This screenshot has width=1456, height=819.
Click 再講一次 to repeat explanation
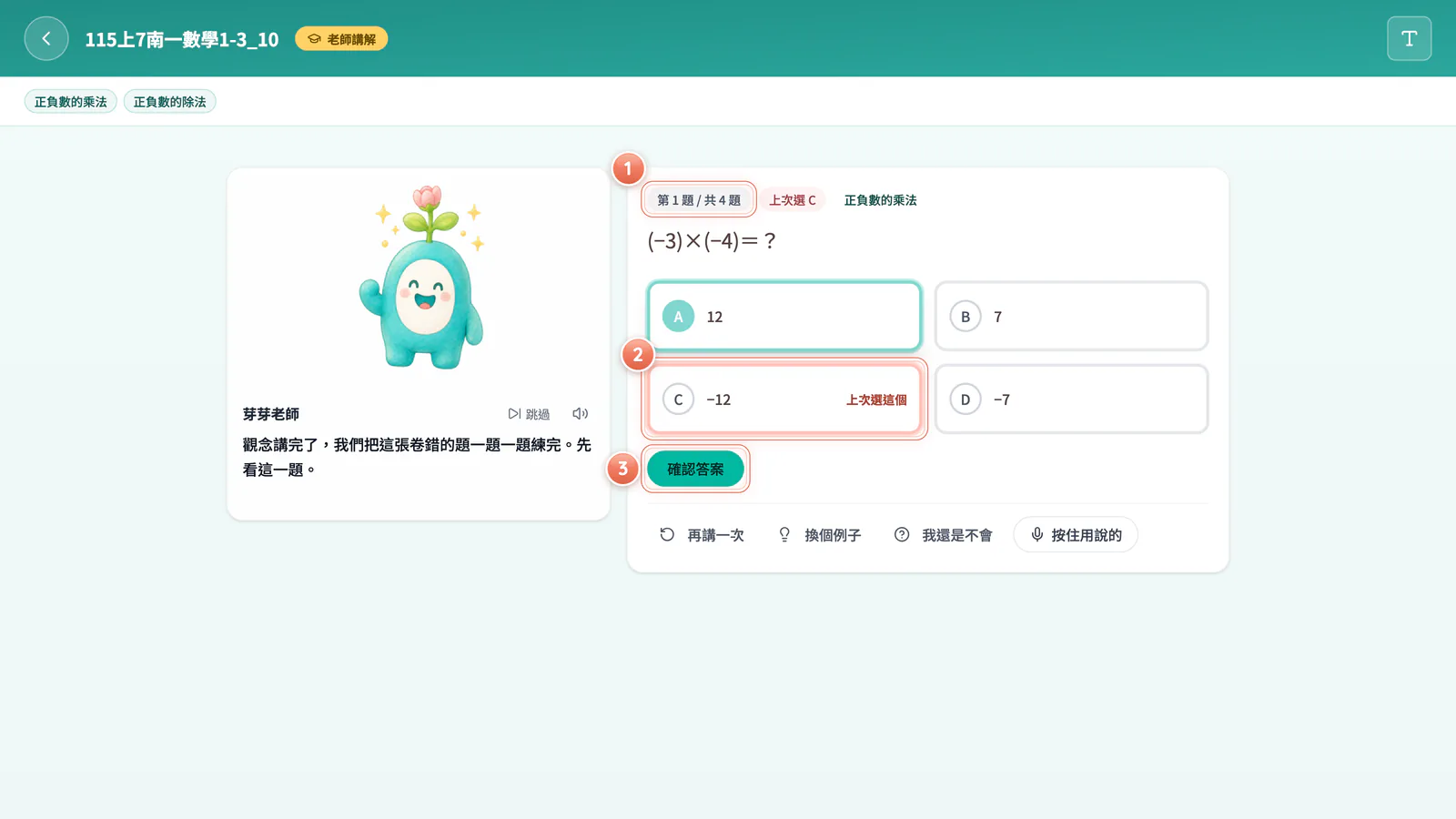coord(703,535)
